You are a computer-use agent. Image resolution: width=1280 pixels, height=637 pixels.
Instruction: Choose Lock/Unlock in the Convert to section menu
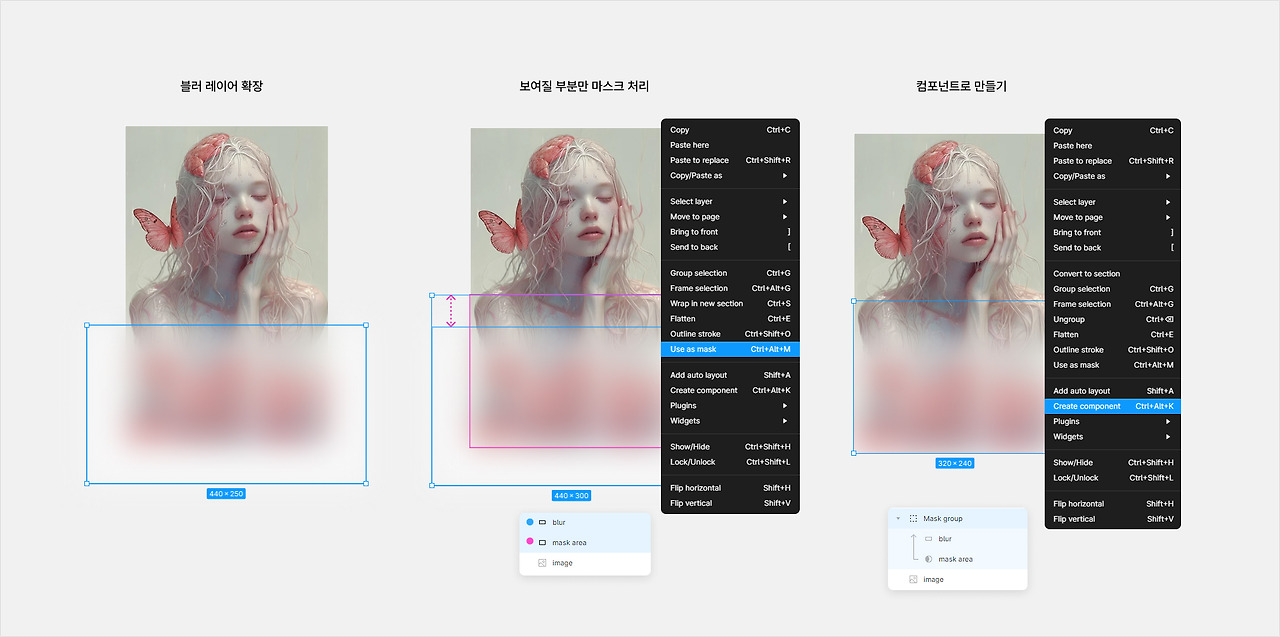tap(1113, 478)
